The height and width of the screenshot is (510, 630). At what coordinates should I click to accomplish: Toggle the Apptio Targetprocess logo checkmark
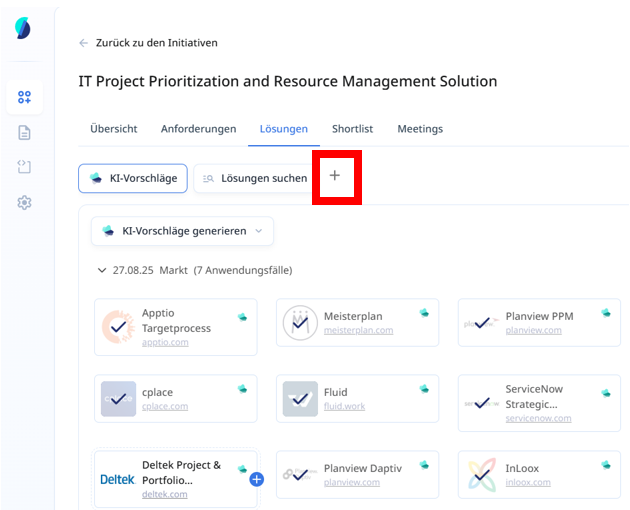(x=118, y=326)
